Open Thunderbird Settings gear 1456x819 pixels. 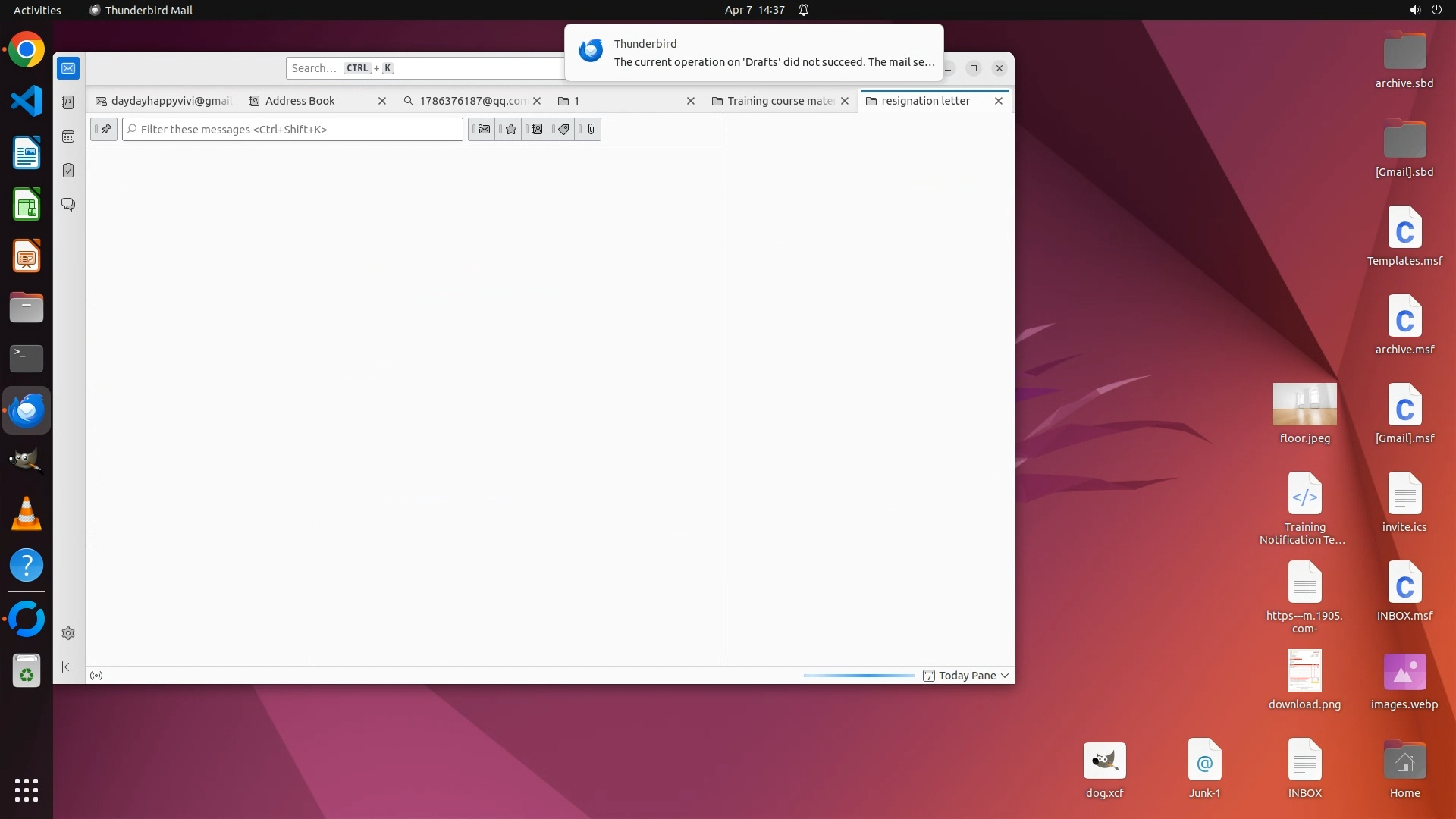click(68, 633)
